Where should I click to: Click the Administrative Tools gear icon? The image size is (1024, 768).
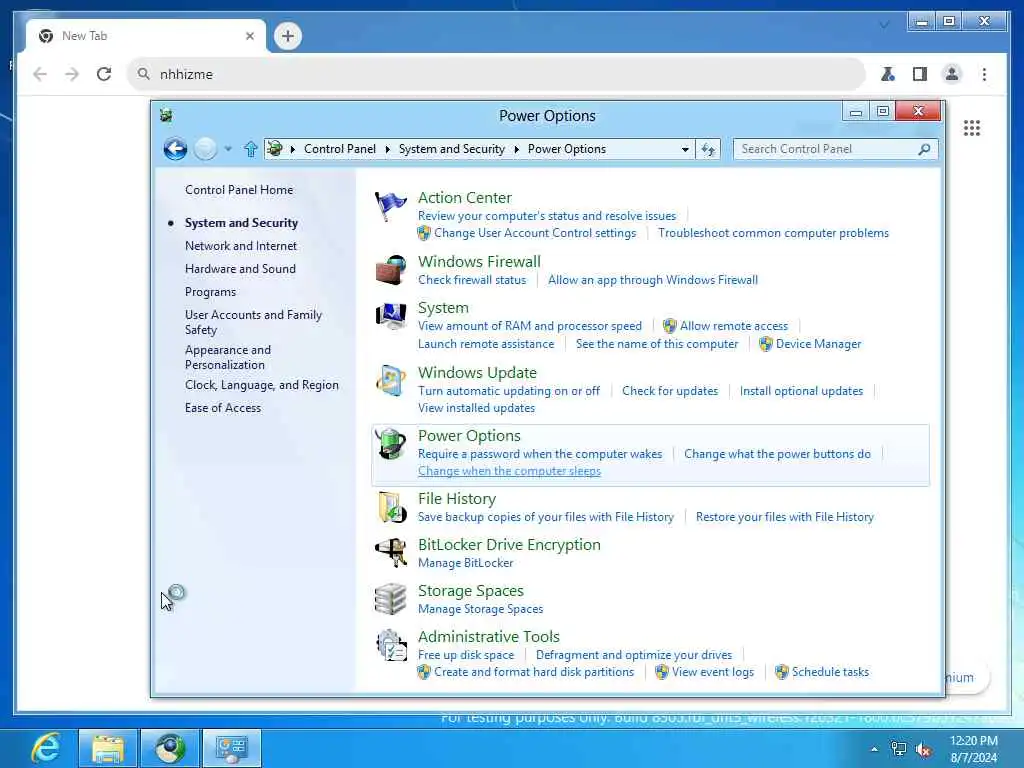(x=391, y=645)
